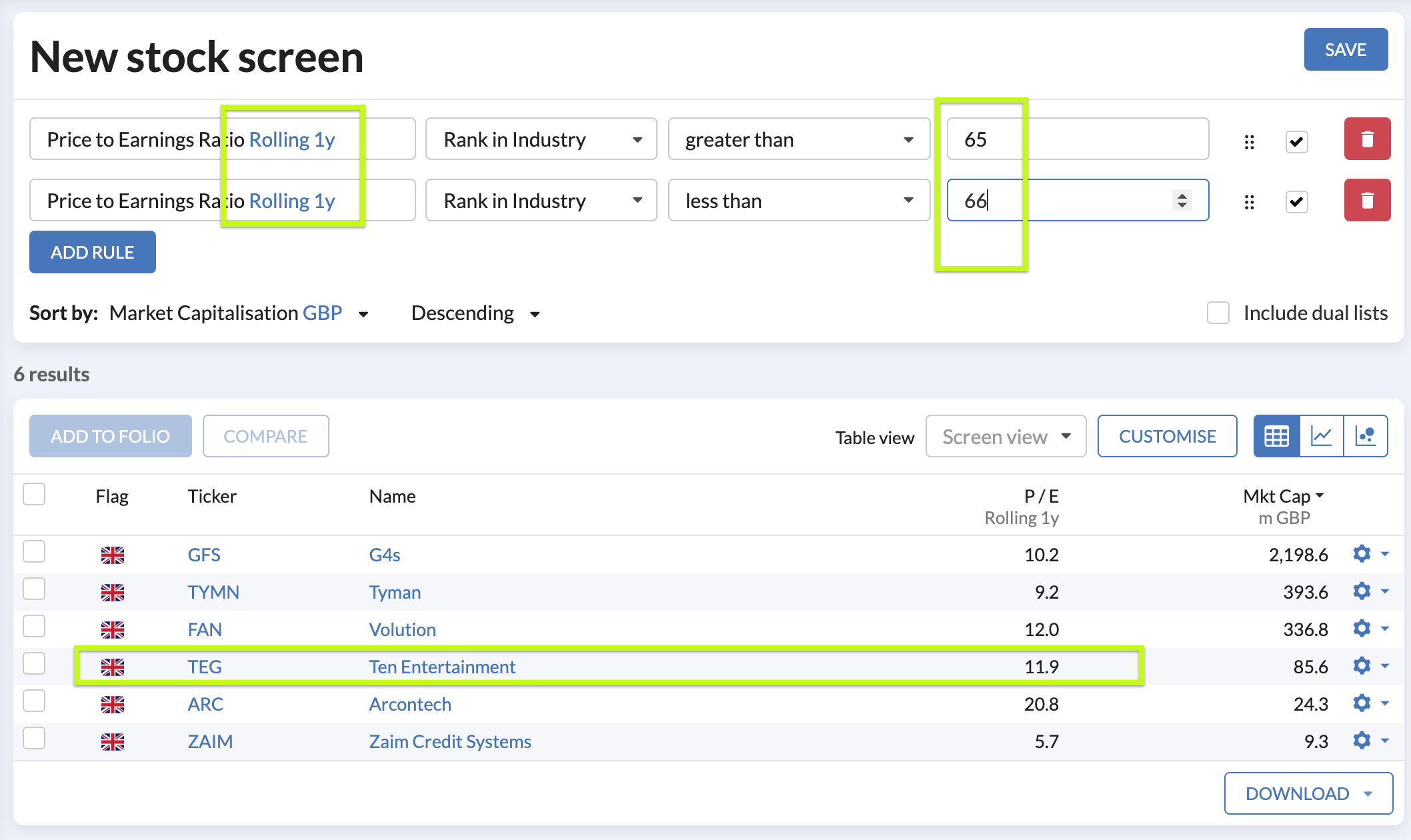Select the ZAIM row checkbox

point(34,739)
